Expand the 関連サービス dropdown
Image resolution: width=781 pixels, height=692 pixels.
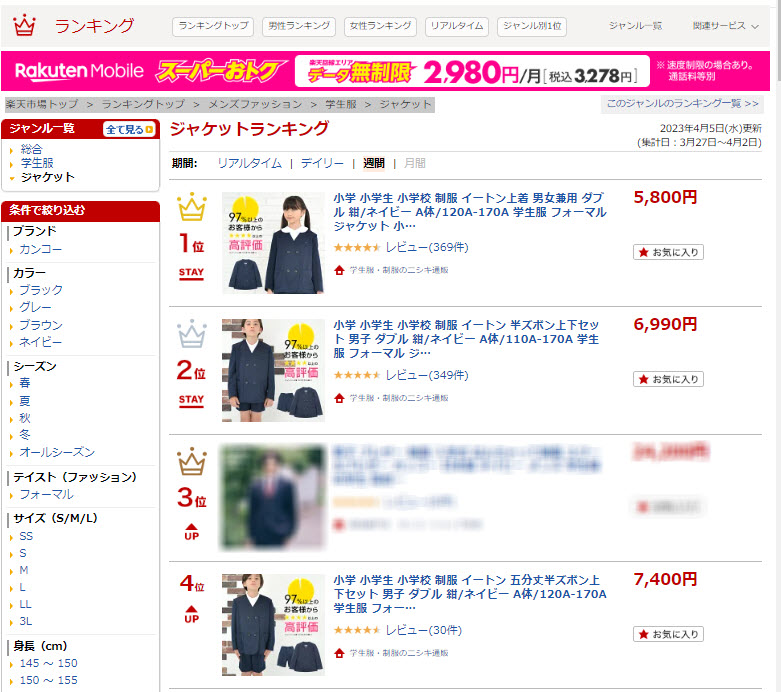coord(725,26)
